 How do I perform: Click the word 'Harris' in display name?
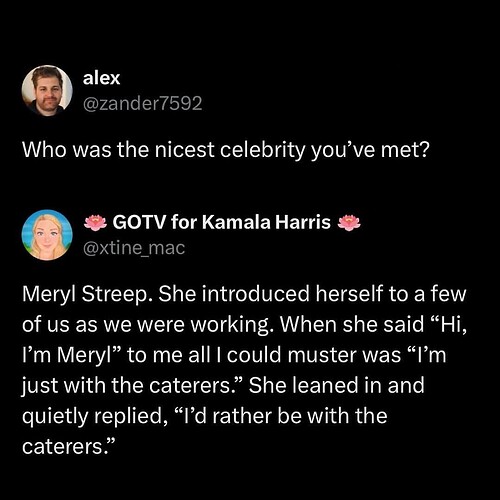point(303,222)
